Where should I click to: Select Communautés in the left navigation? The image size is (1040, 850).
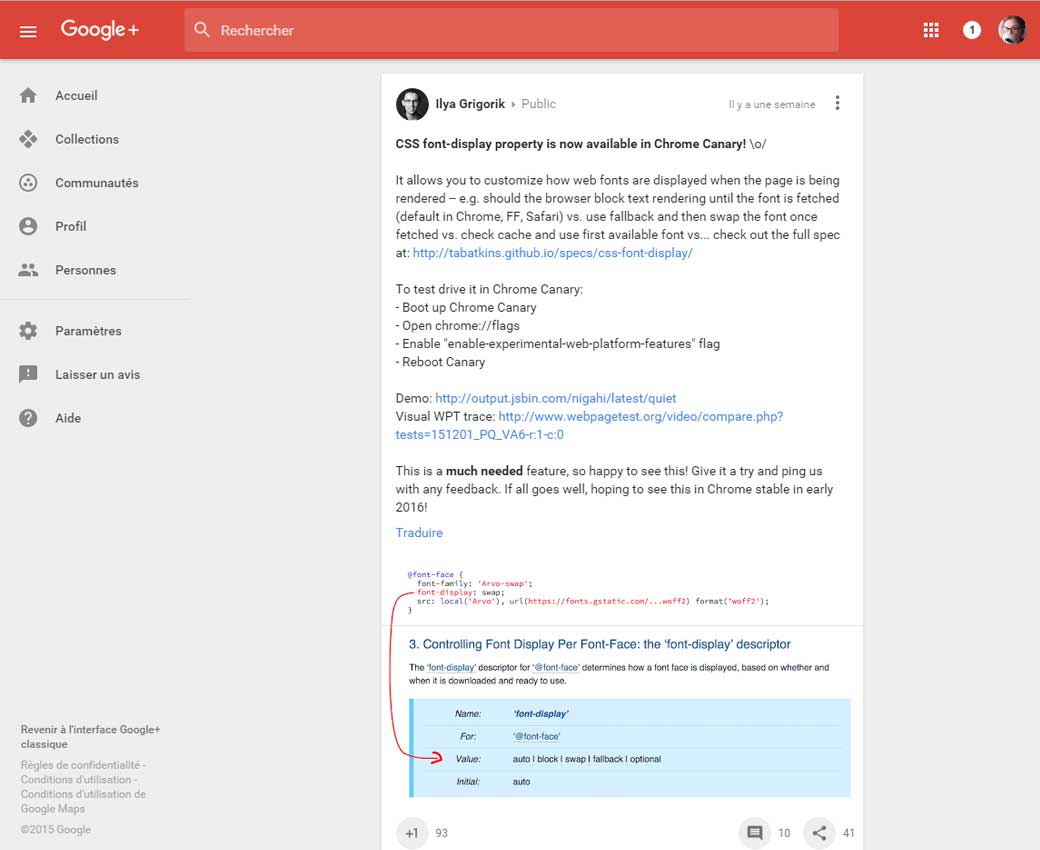click(96, 183)
